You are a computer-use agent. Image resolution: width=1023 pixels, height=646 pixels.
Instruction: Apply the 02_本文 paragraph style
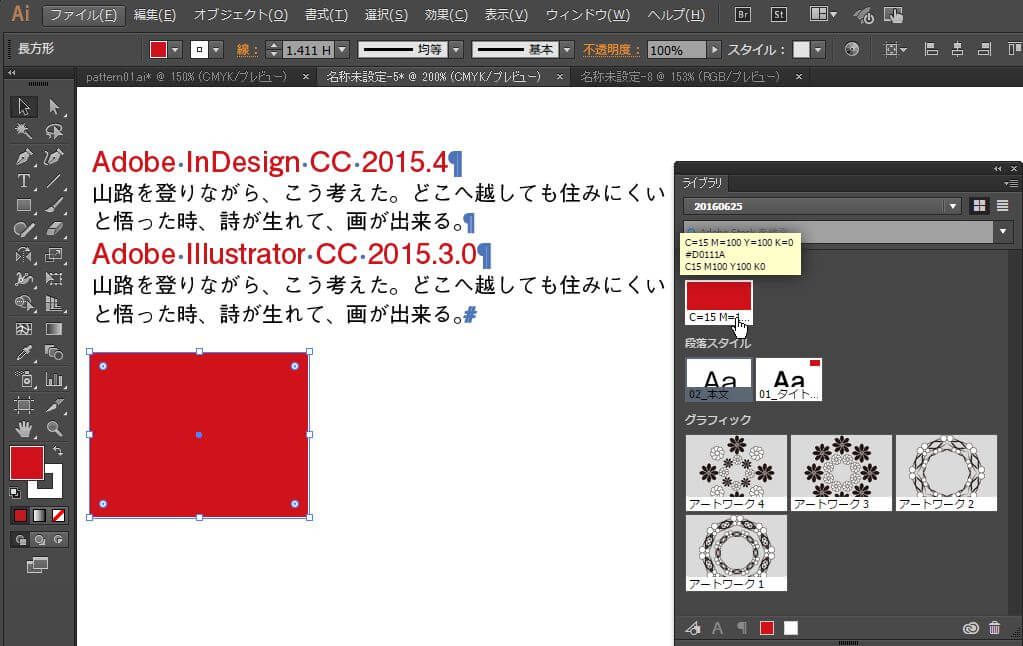point(718,379)
